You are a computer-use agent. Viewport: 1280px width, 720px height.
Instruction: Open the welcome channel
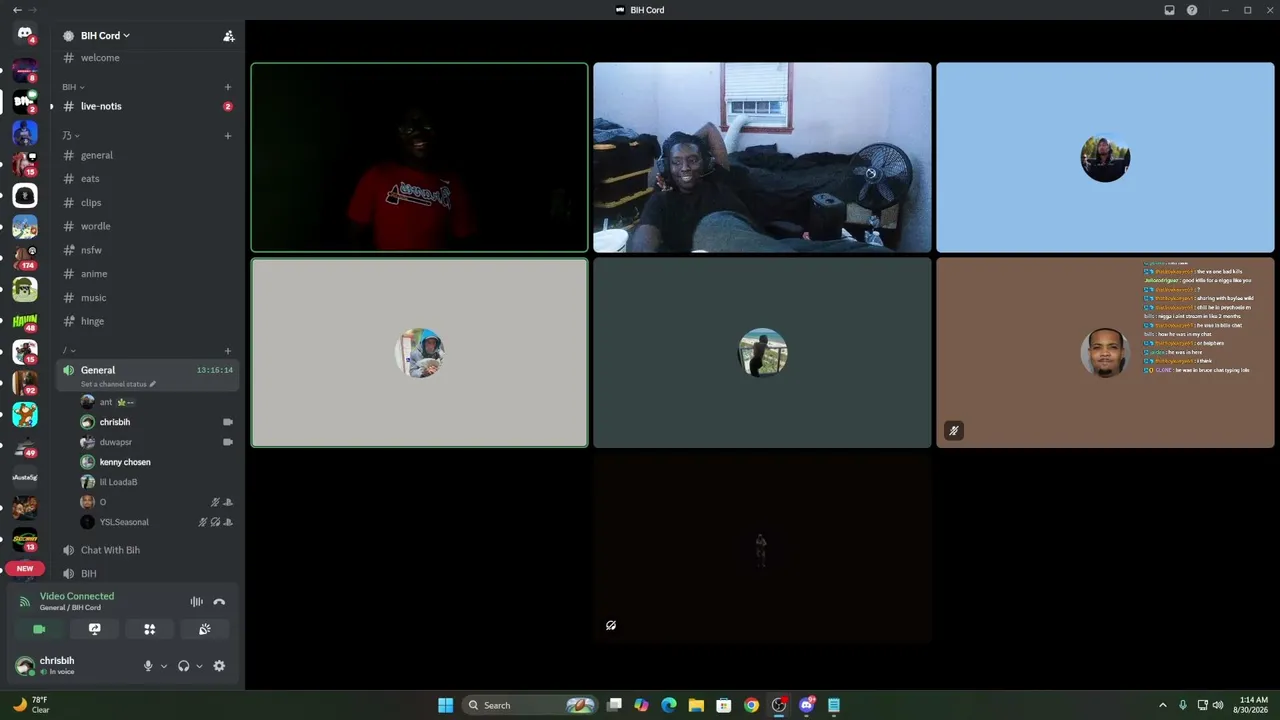pyautogui.click(x=147, y=58)
